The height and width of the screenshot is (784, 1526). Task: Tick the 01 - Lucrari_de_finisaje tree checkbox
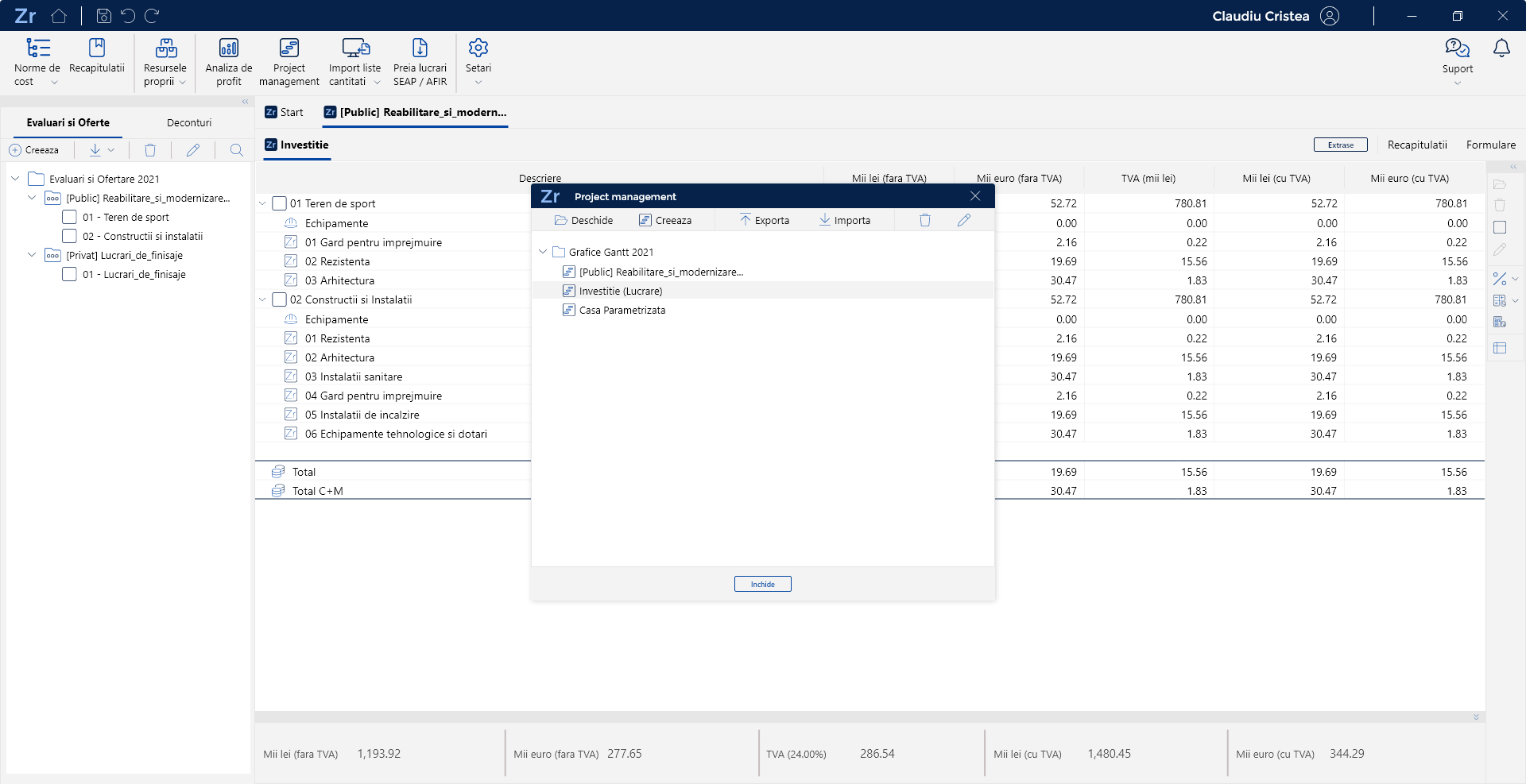tap(70, 274)
